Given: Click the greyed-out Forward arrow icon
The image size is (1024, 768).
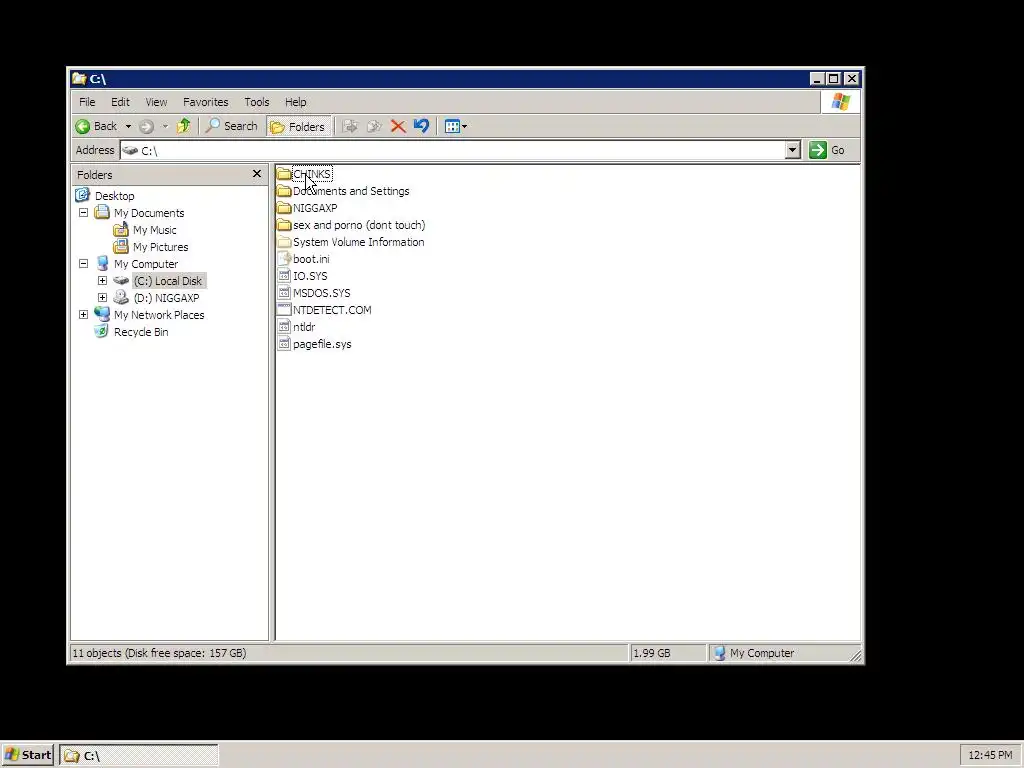Looking at the screenshot, I should (146, 126).
